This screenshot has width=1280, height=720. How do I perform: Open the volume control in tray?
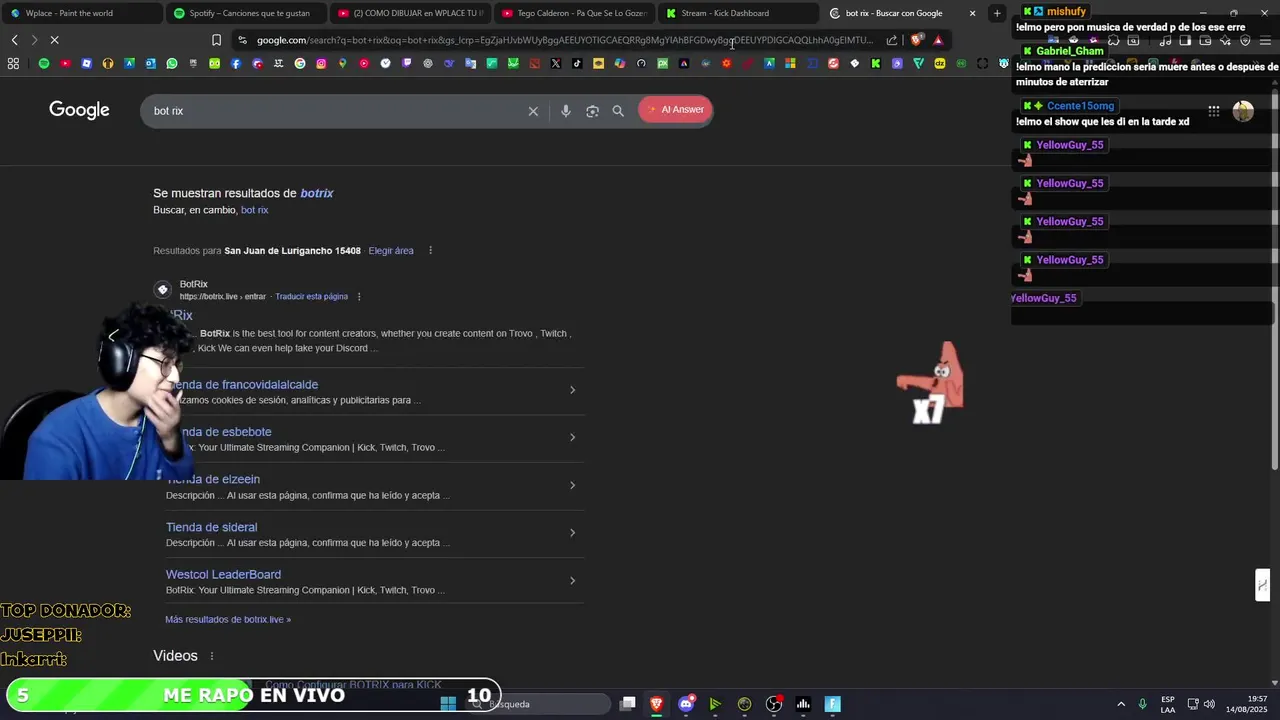coord(1209,704)
